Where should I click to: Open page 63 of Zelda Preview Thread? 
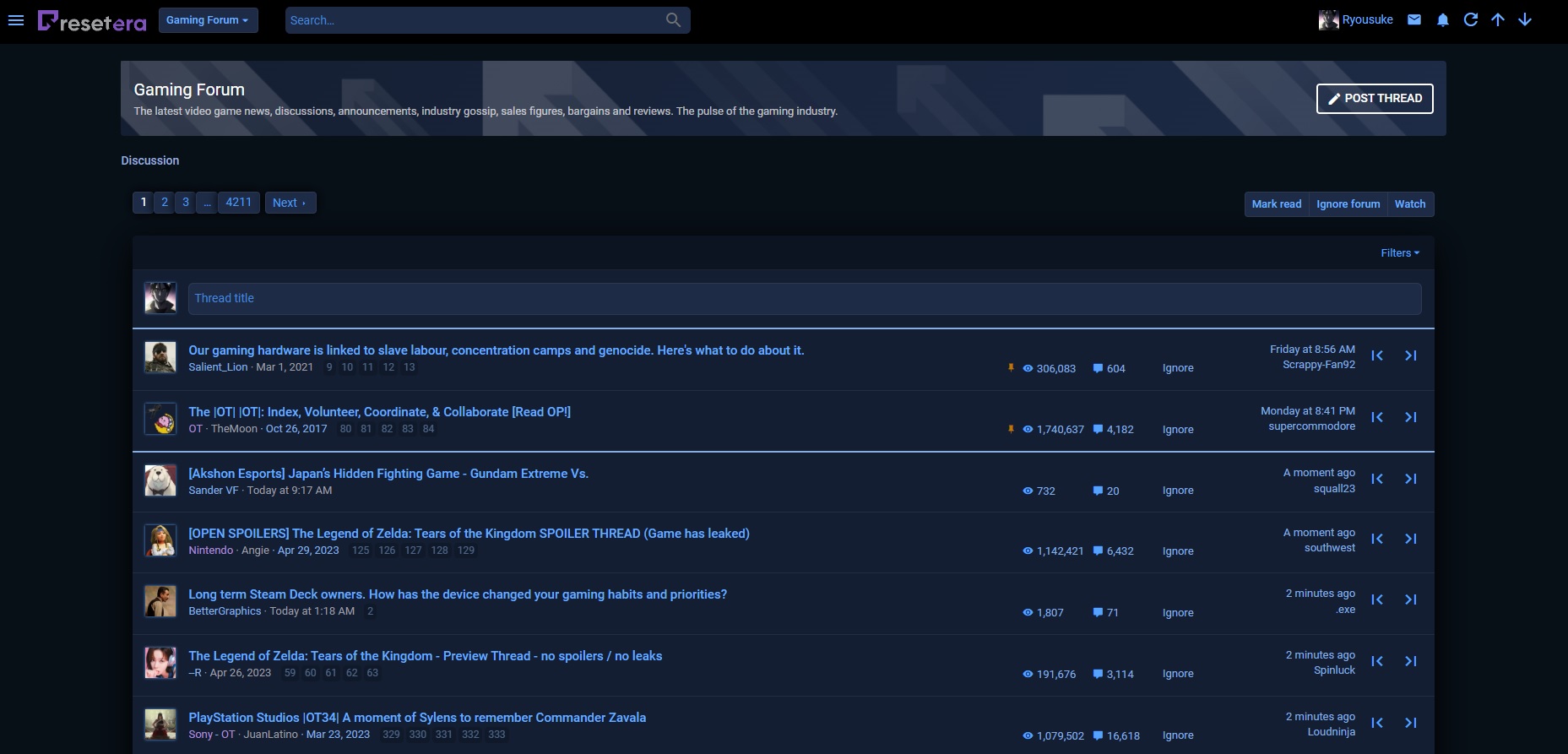pyautogui.click(x=372, y=673)
